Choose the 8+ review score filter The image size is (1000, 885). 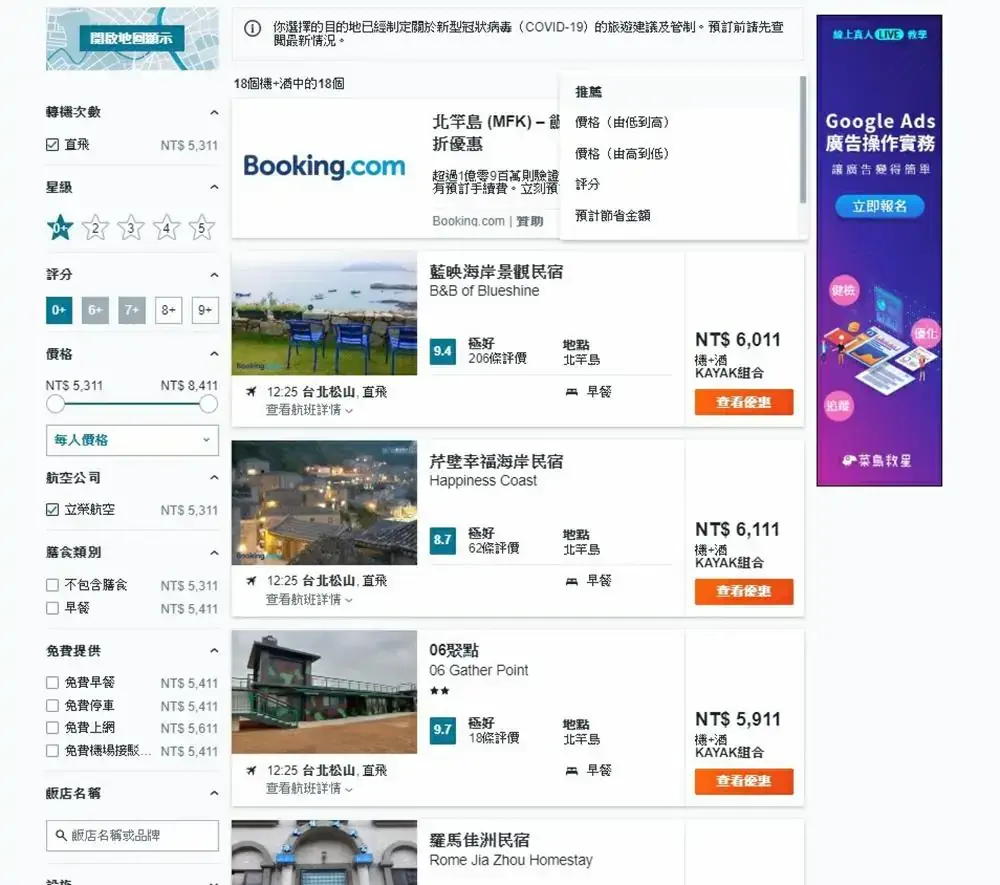click(x=169, y=310)
